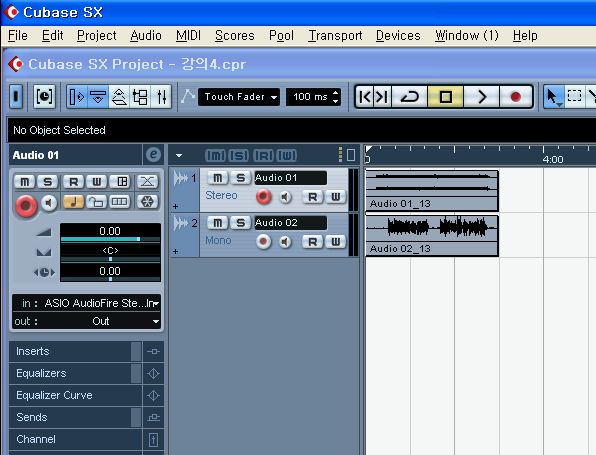Image resolution: width=596 pixels, height=455 pixels.
Task: Click the lane display type icon
Action: click(120, 201)
